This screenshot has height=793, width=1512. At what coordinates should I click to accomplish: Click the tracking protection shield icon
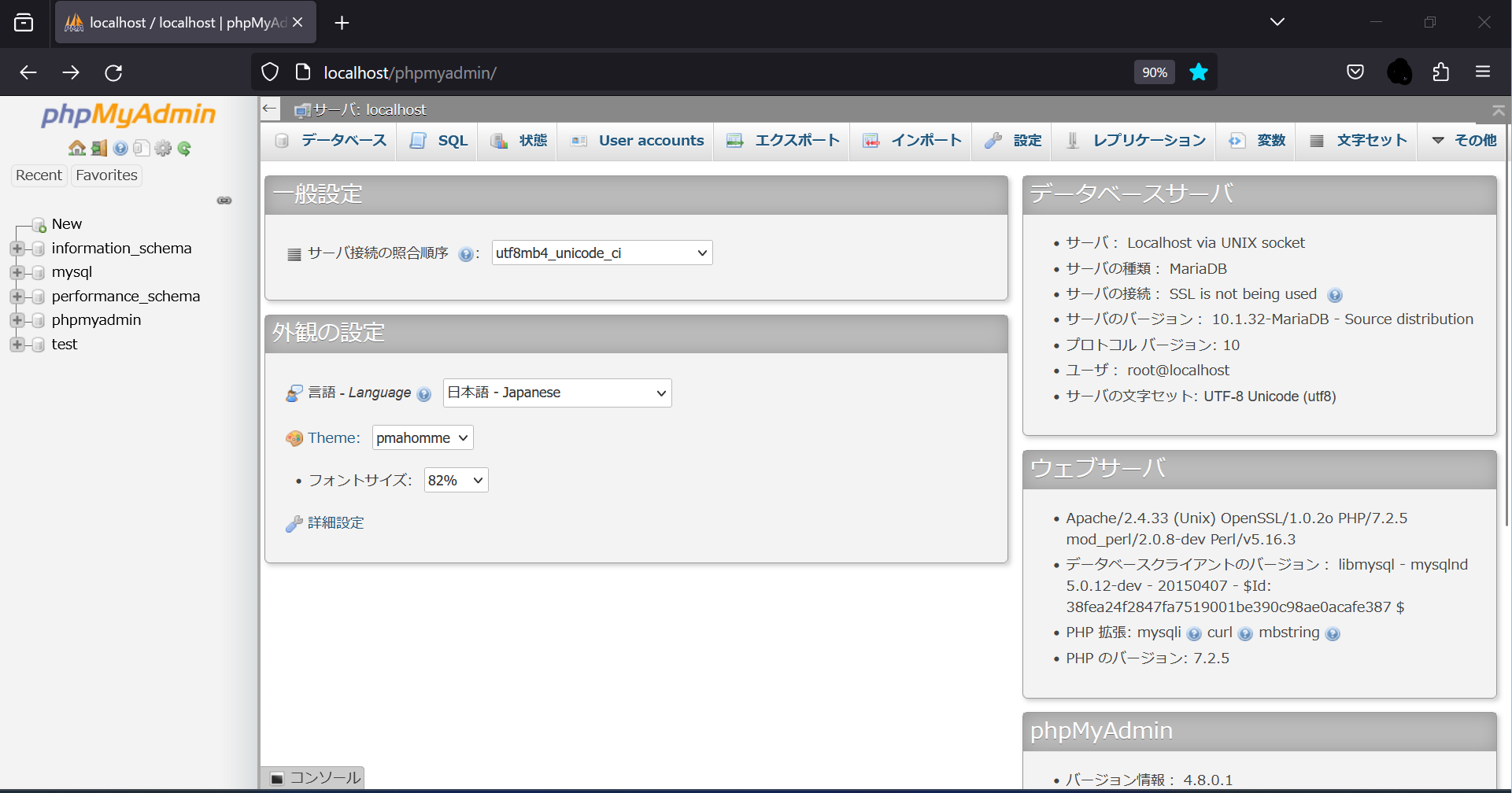coord(270,72)
